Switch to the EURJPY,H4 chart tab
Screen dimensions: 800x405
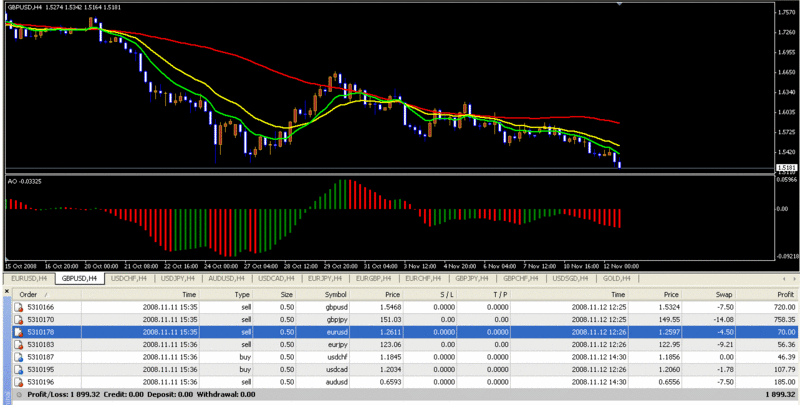(x=324, y=279)
